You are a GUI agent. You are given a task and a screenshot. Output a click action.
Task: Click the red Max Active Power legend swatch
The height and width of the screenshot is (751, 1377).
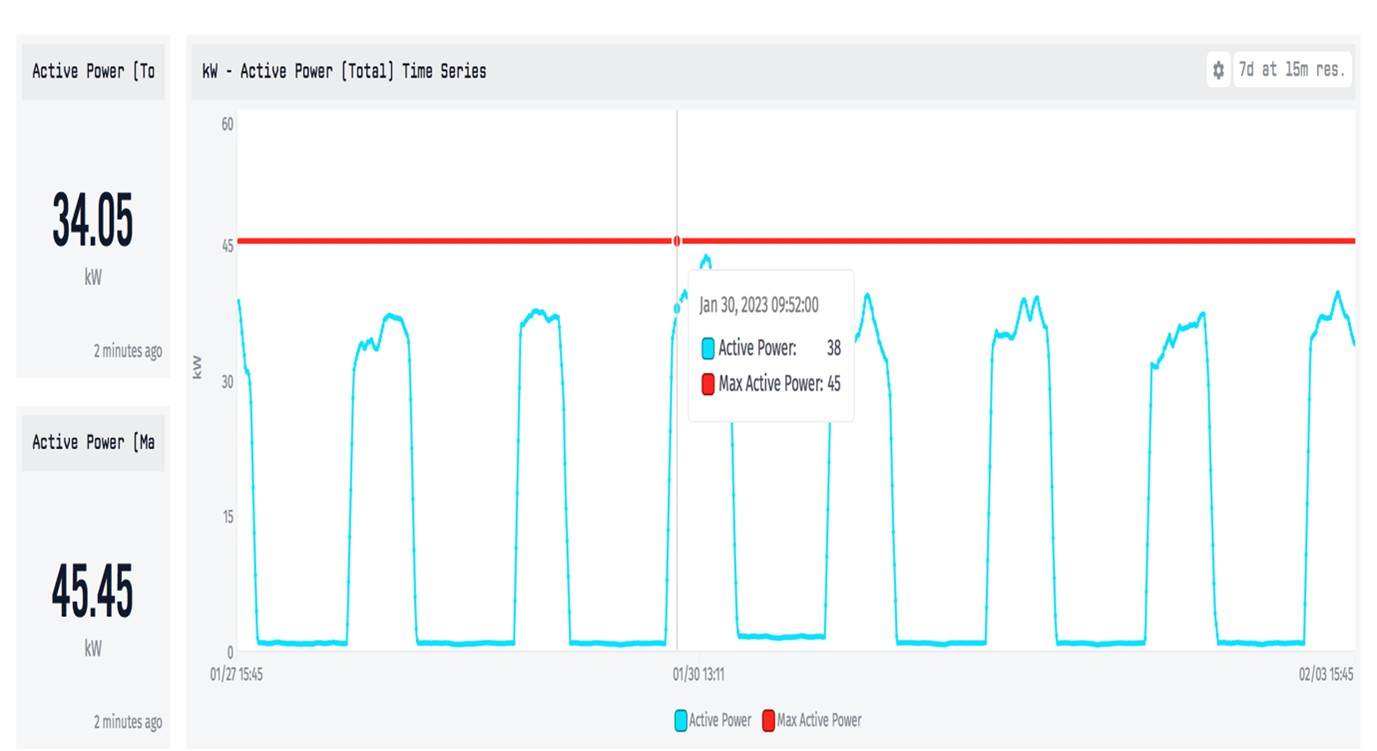(769, 720)
